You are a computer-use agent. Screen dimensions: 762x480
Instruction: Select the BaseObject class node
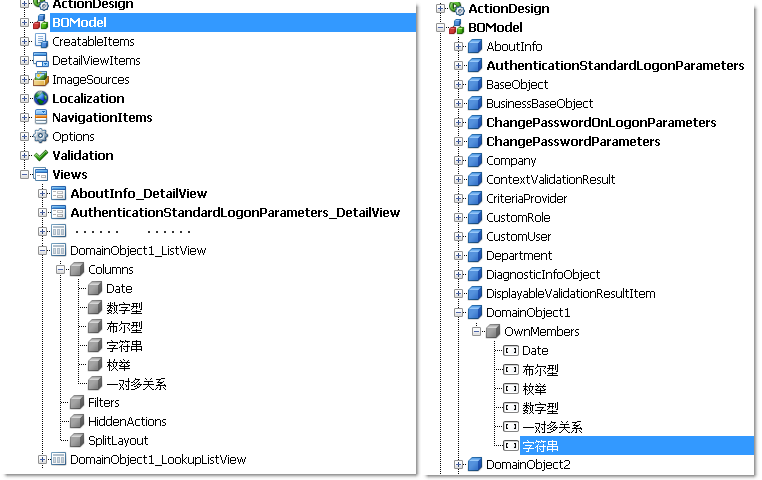[x=517, y=85]
